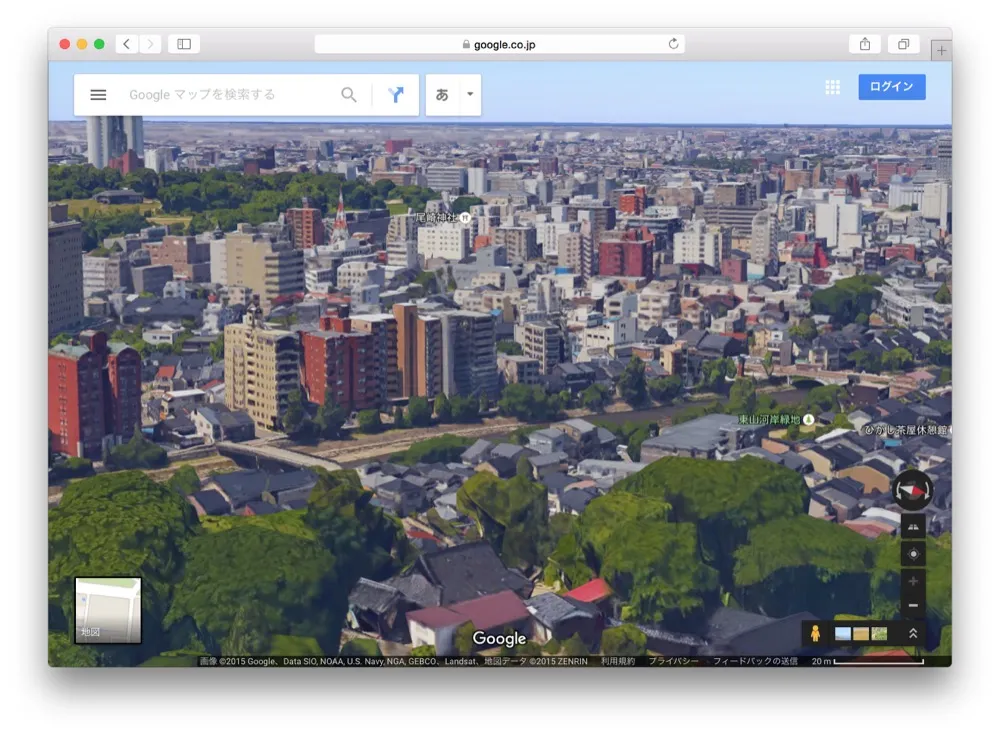
Task: Click the compass to reset map orientation
Action: (912, 490)
